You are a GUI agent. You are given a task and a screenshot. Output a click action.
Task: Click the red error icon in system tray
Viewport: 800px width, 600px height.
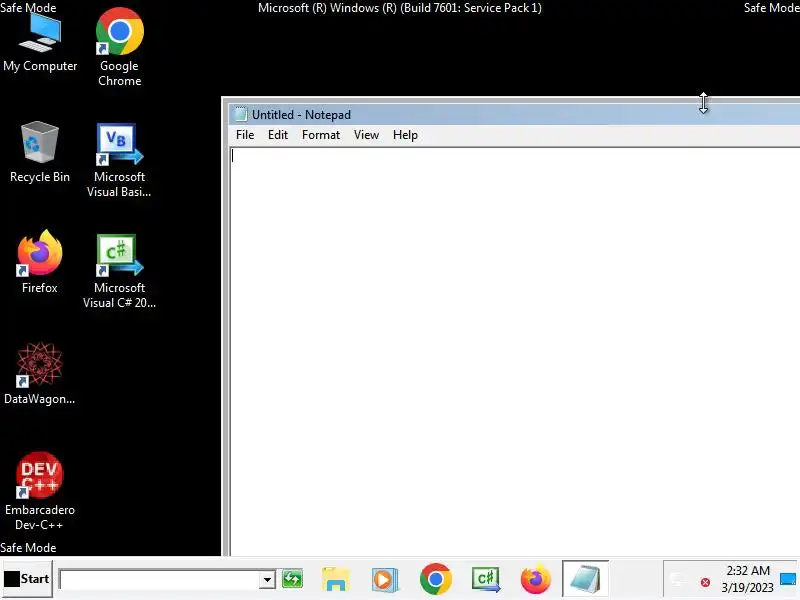click(705, 582)
